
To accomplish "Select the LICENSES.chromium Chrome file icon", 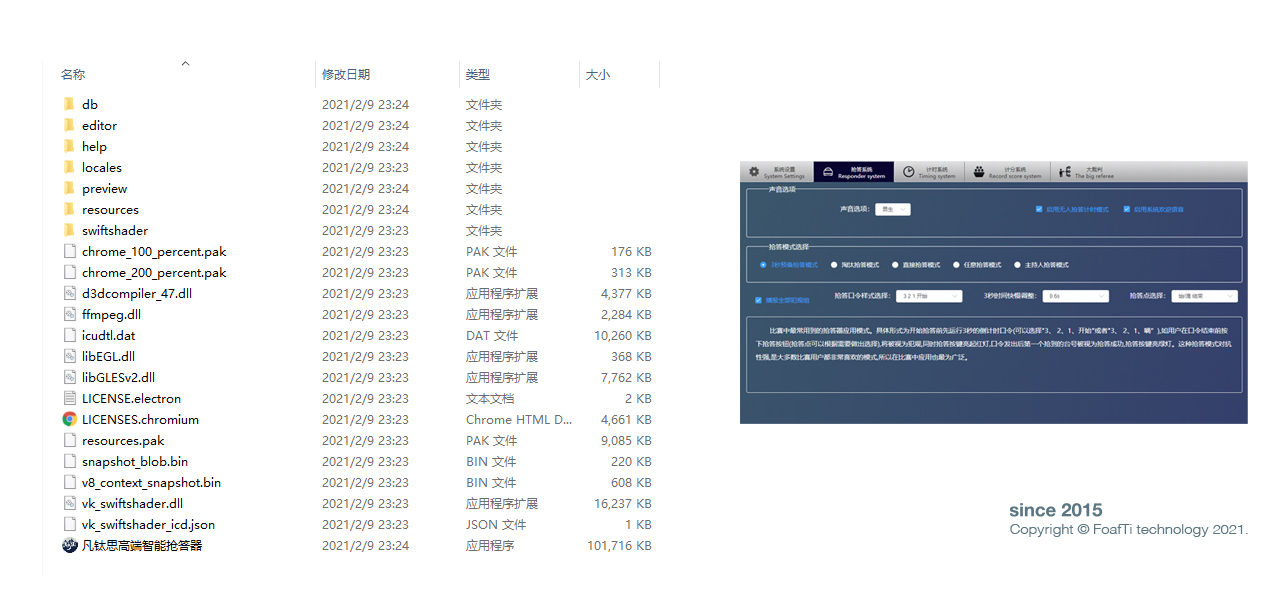I will pos(69,420).
